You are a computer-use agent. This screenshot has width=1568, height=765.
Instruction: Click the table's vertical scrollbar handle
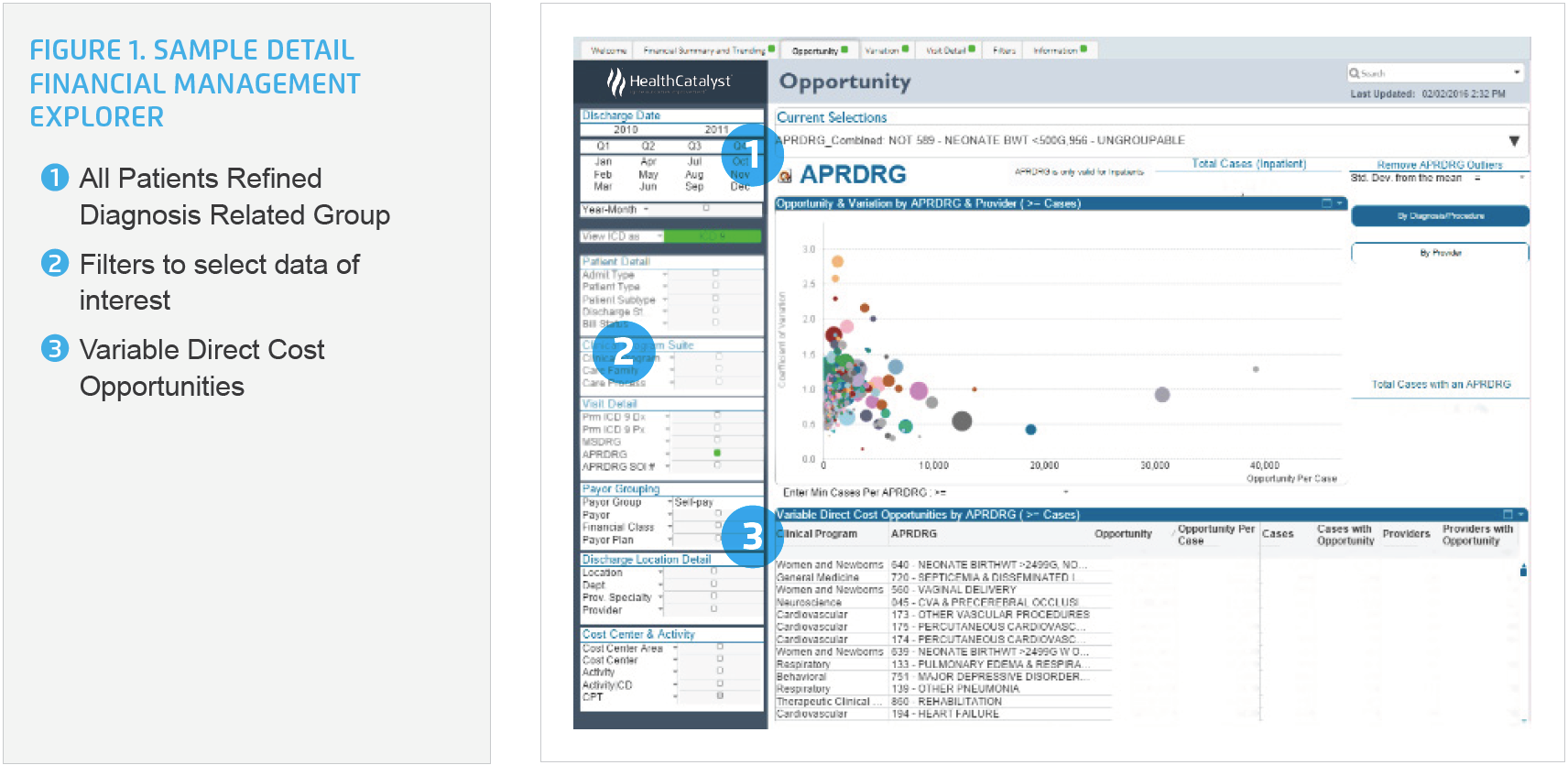[x=1523, y=570]
